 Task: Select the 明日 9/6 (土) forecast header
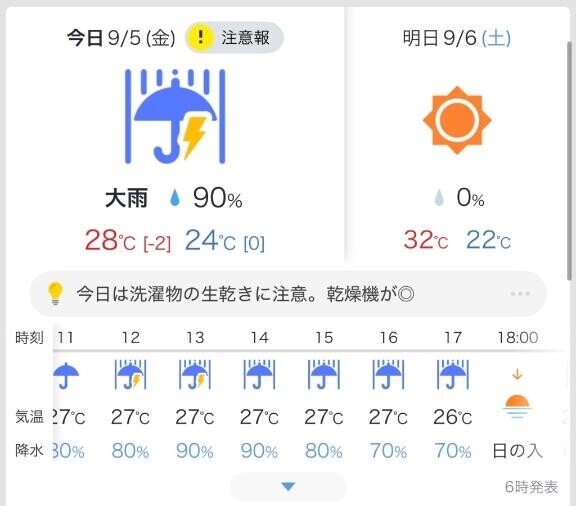click(457, 38)
